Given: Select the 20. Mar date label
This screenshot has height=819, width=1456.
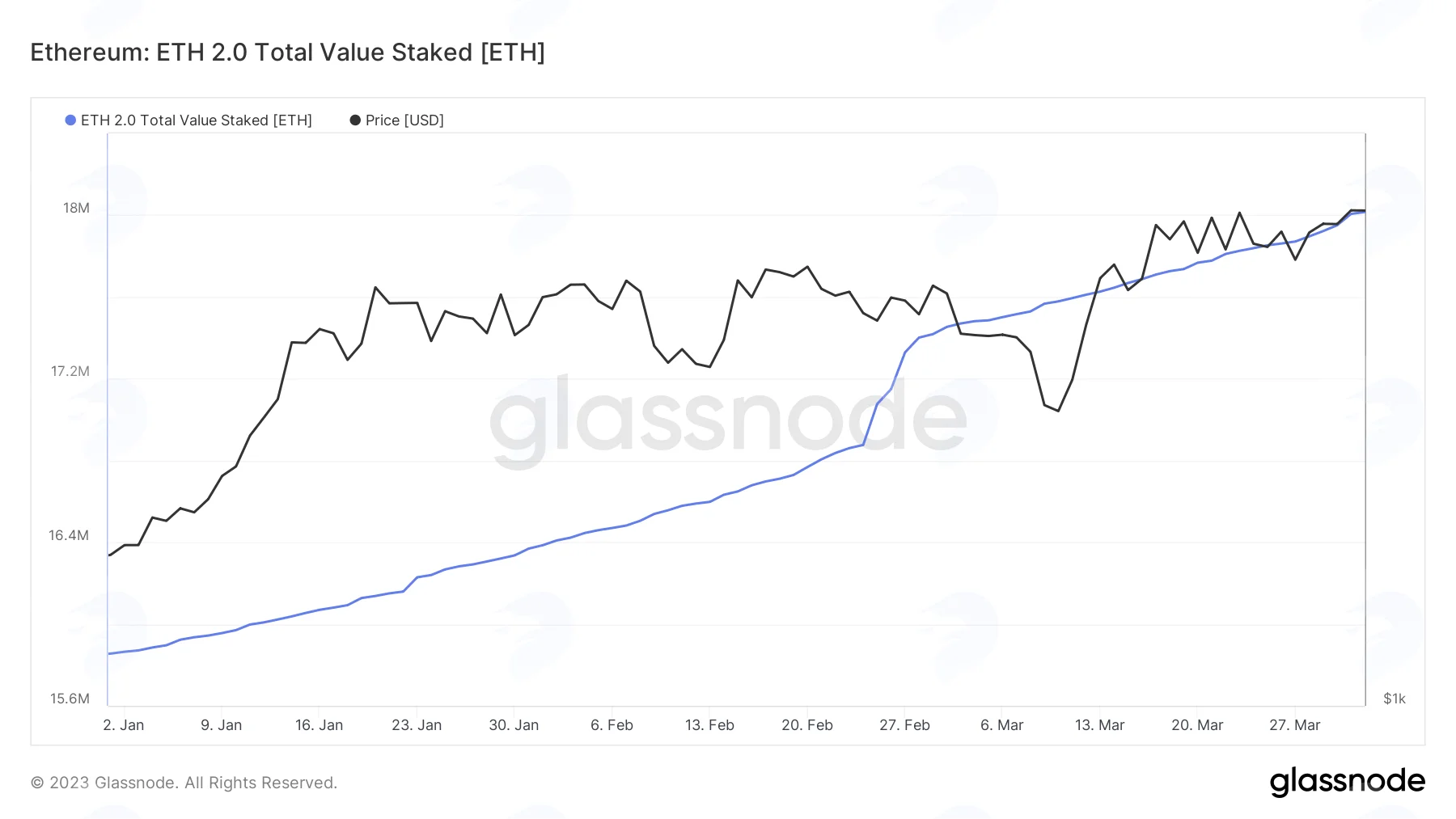Looking at the screenshot, I should pos(1197,725).
